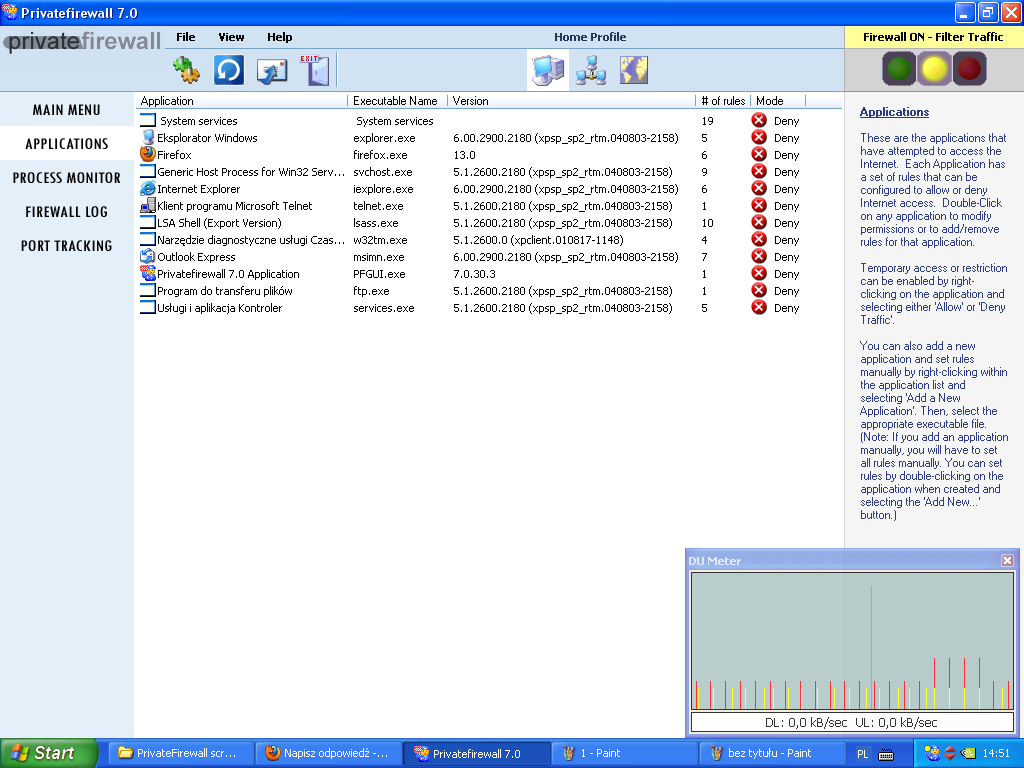Open the Help menu
1024x768 pixels.
[280, 37]
